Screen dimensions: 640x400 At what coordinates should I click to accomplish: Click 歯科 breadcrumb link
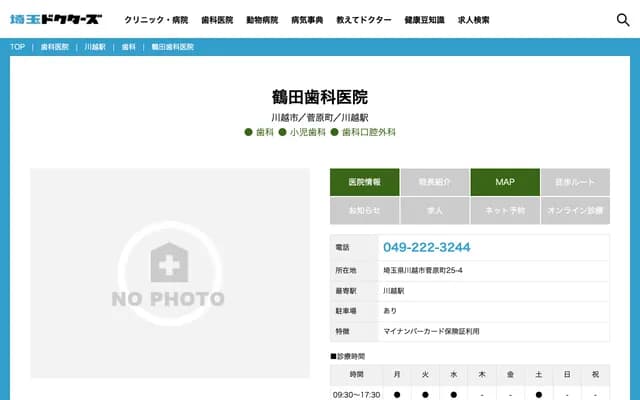(x=128, y=47)
